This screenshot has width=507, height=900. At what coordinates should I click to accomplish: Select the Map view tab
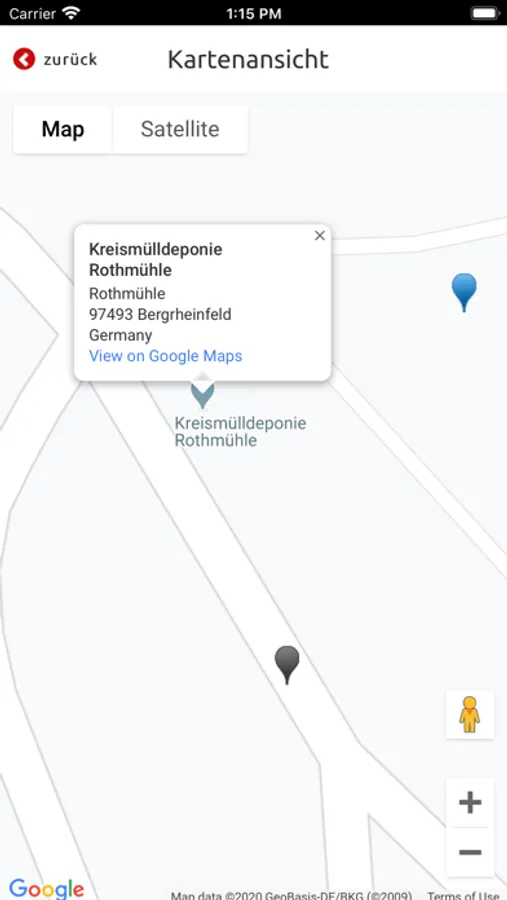point(63,129)
